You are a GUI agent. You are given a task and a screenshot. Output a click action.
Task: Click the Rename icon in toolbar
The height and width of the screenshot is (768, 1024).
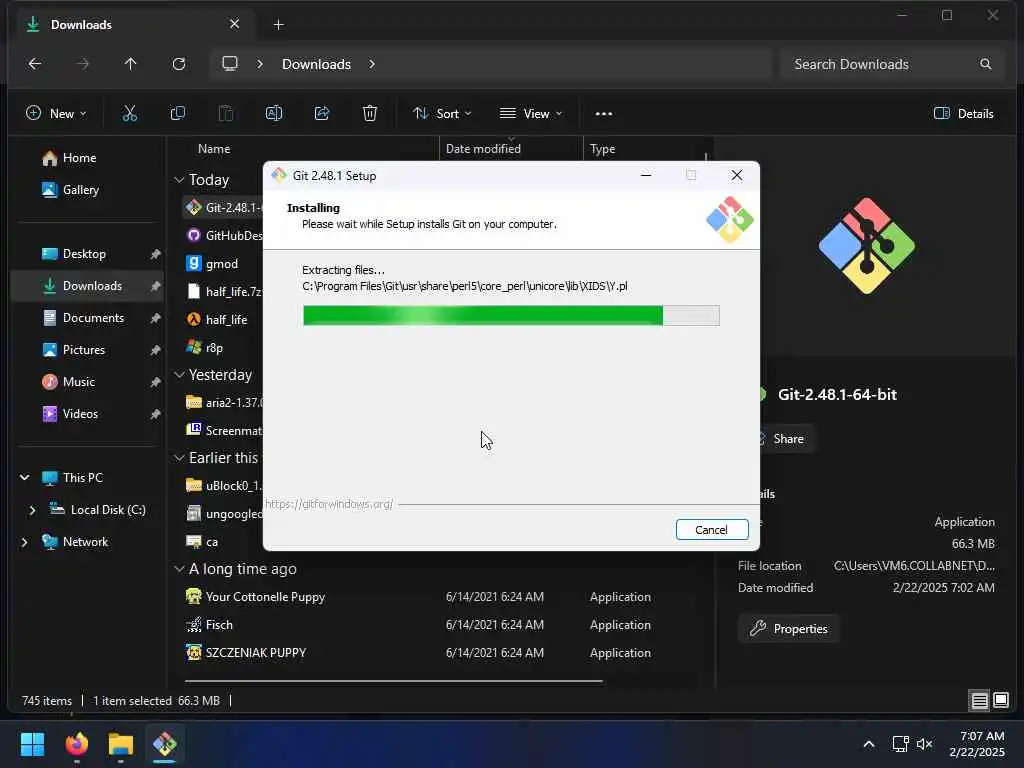[274, 114]
